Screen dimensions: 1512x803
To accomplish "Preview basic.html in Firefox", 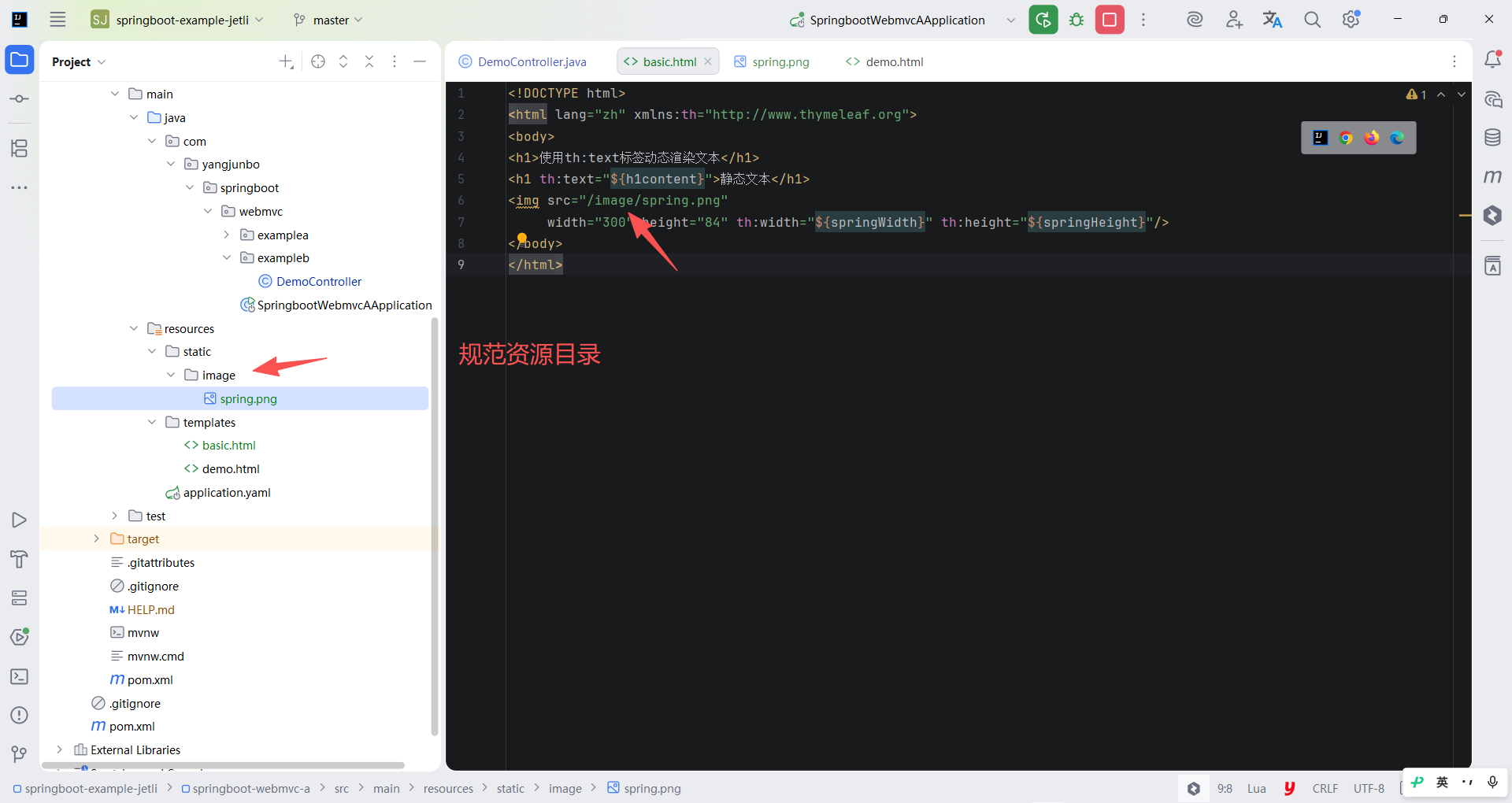I will point(1372,138).
